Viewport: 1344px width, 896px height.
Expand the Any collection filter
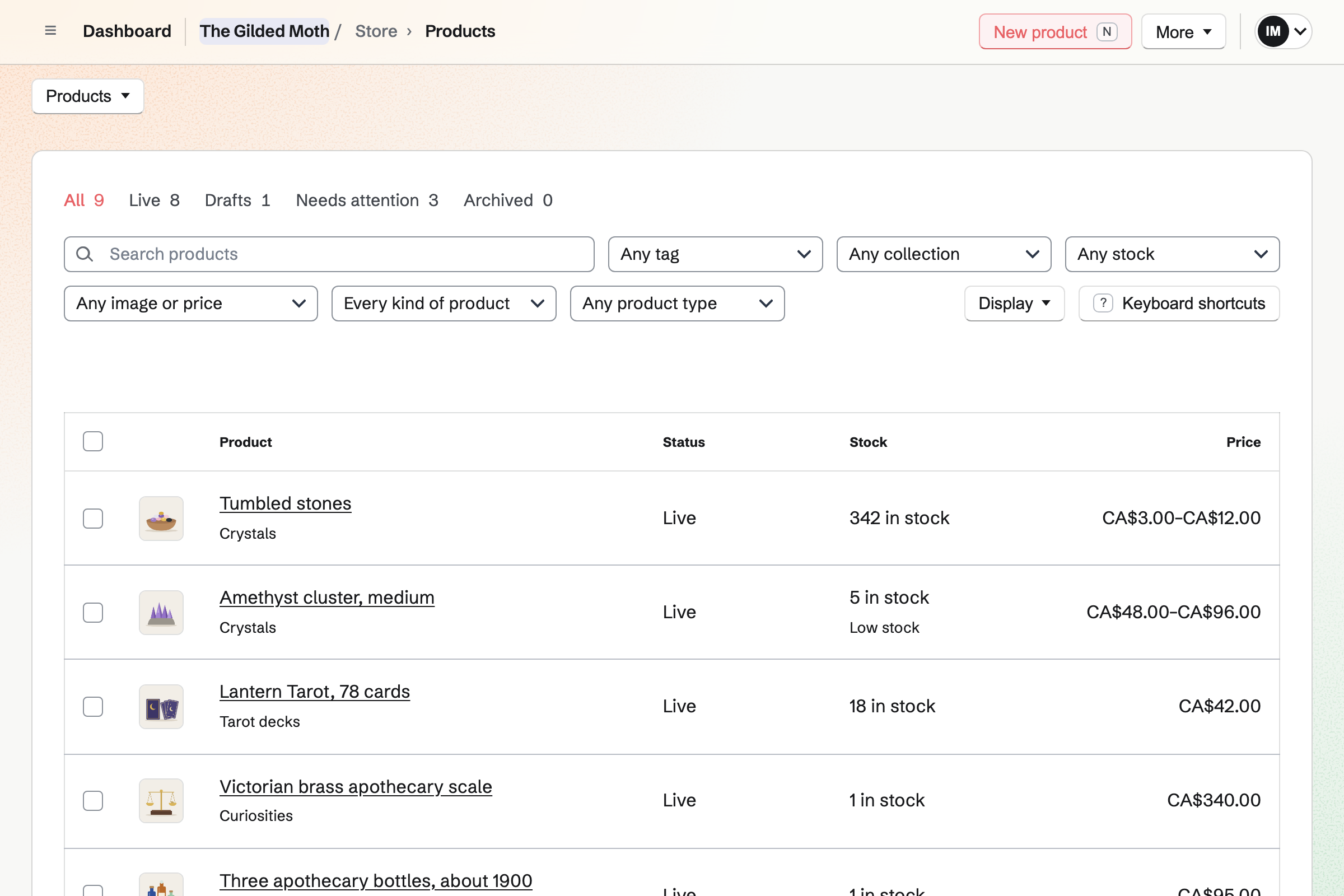[944, 254]
